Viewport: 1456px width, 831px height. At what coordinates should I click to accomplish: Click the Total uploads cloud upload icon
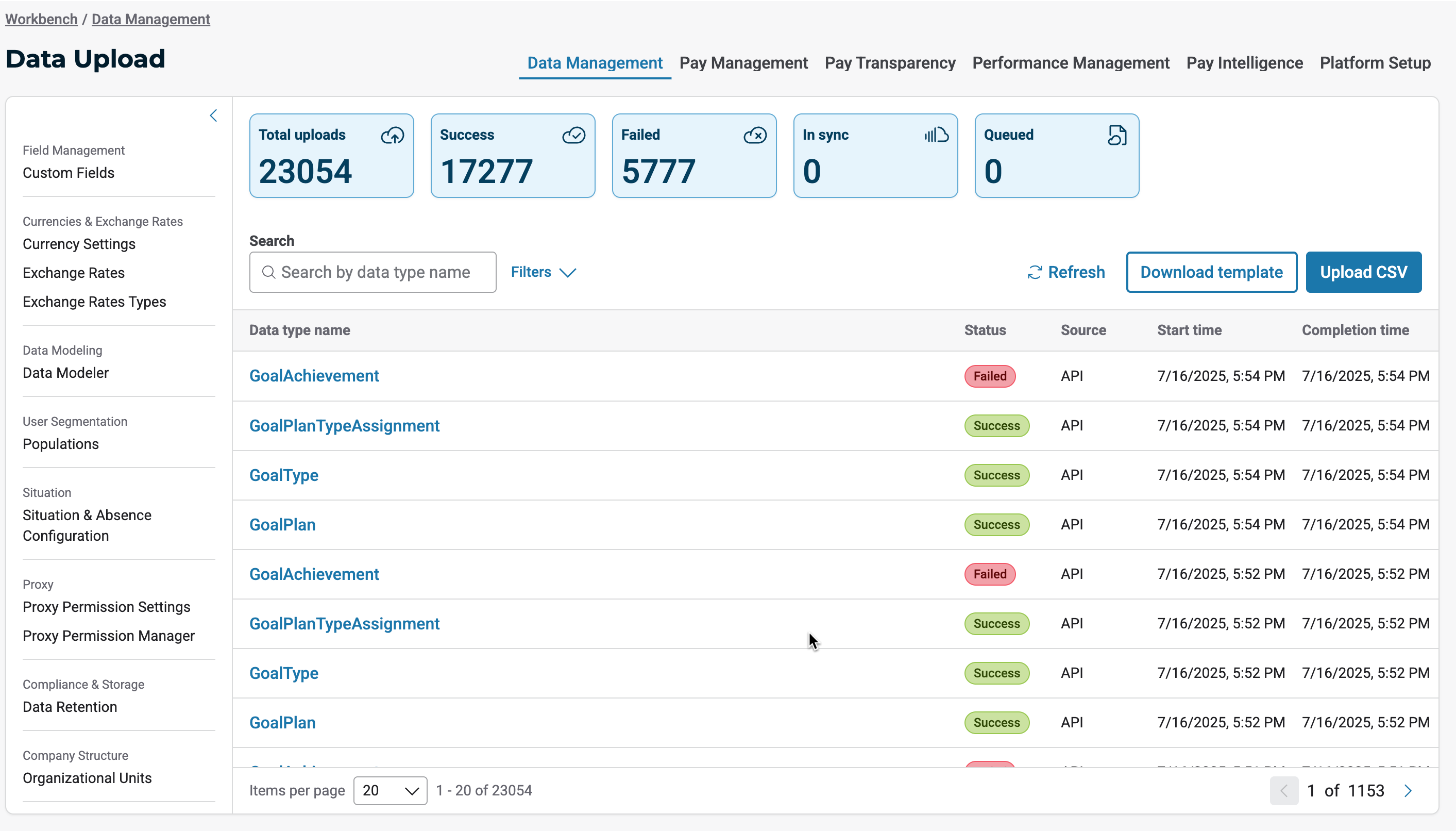coord(393,135)
